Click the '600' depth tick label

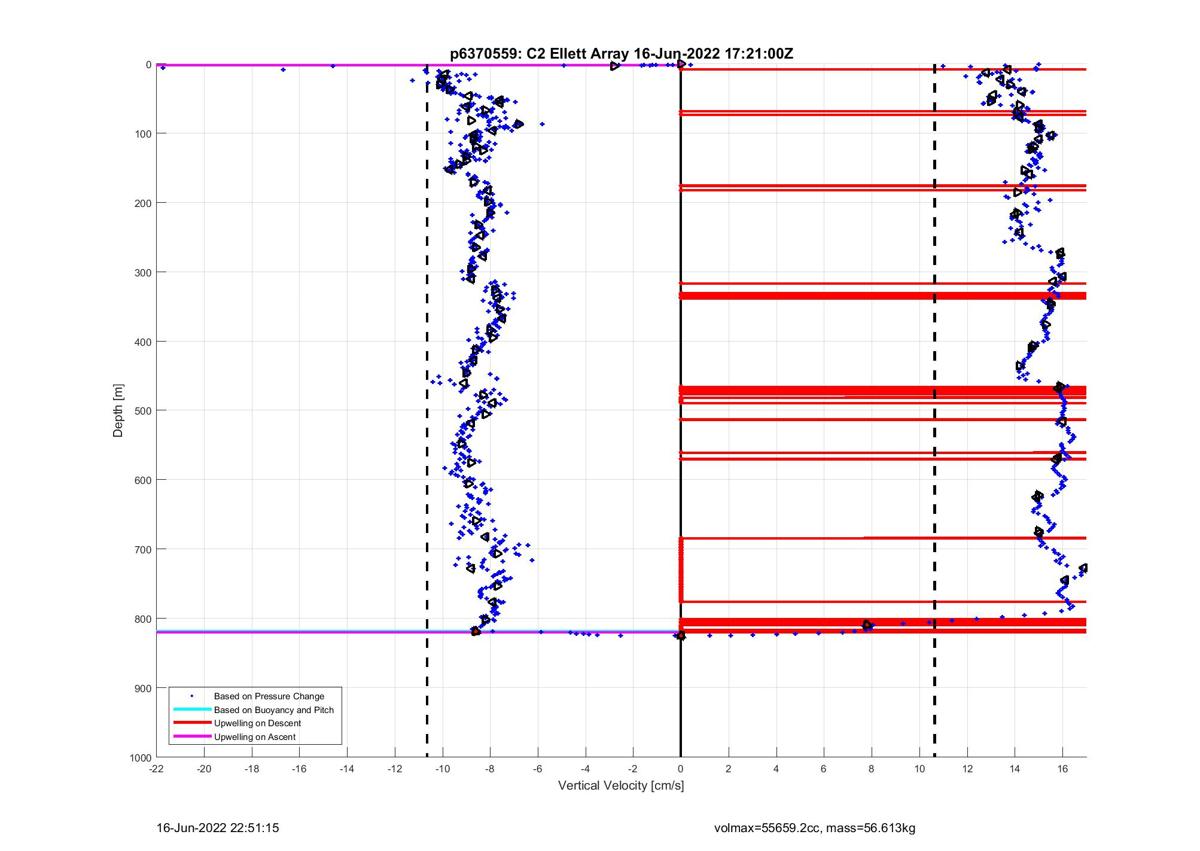(142, 480)
